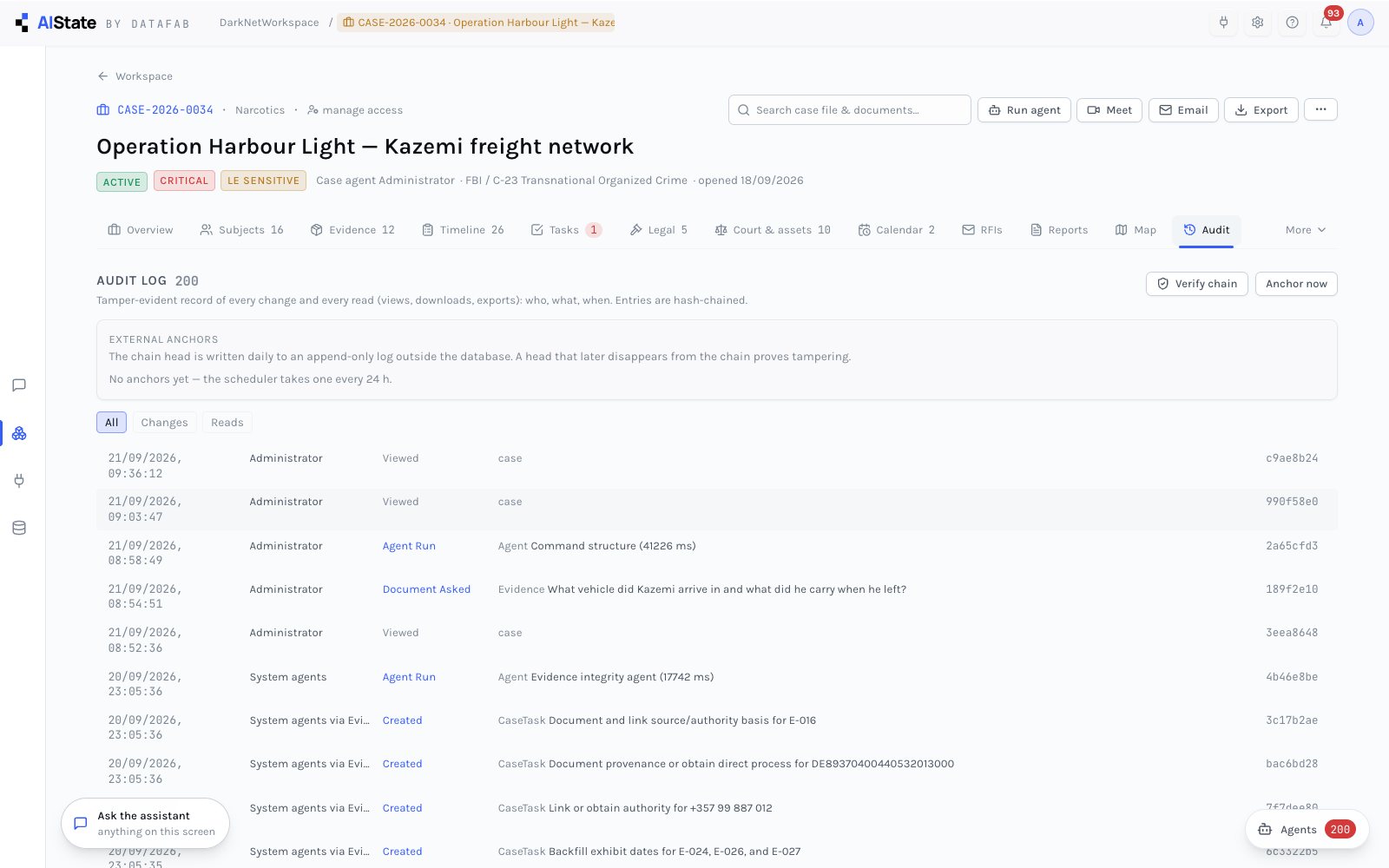
Task: Open the Document Asked audit link
Action: [426, 589]
